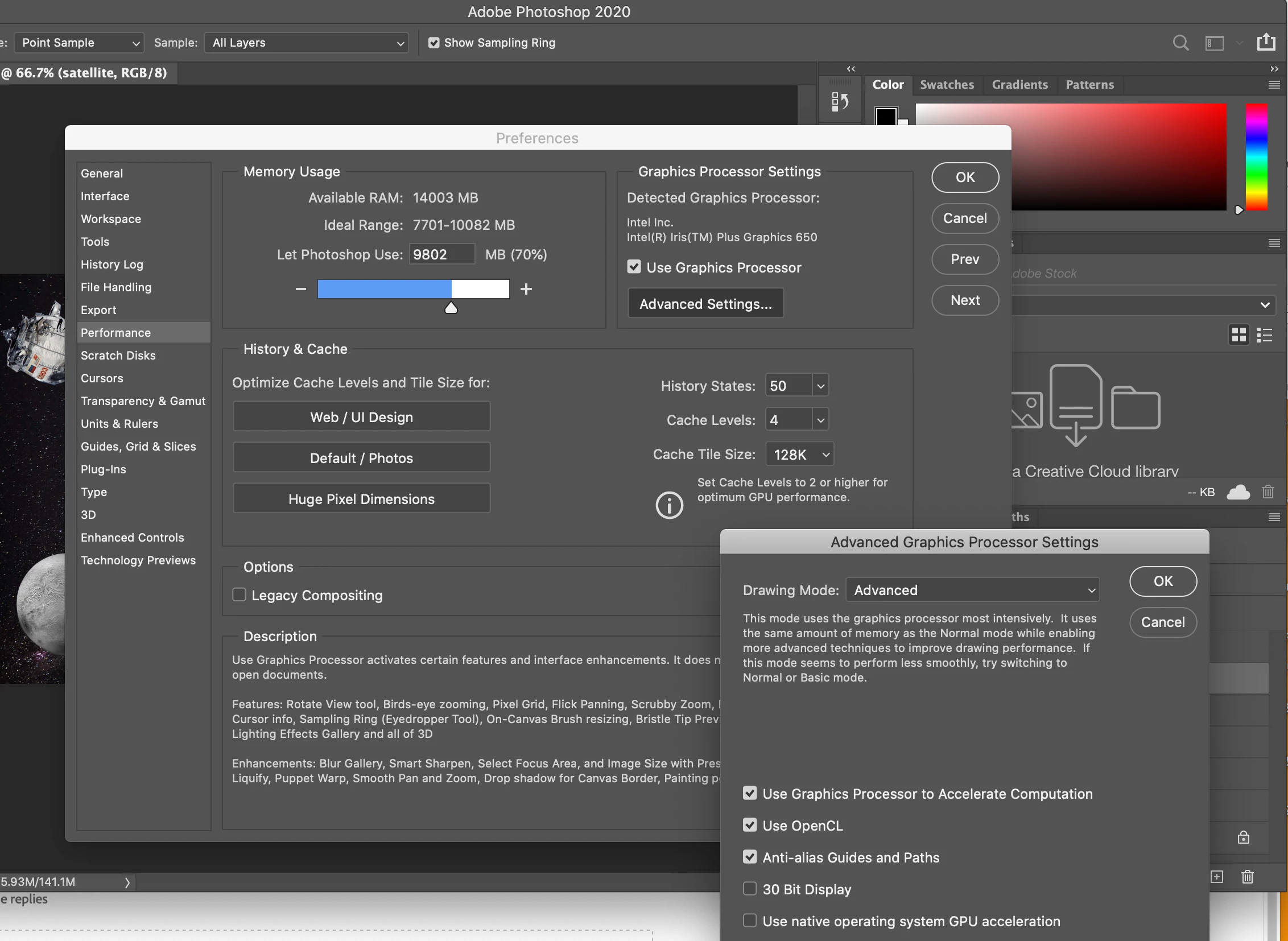Switch to the Swatches tab
This screenshot has width=1288, height=941.
[x=947, y=85]
